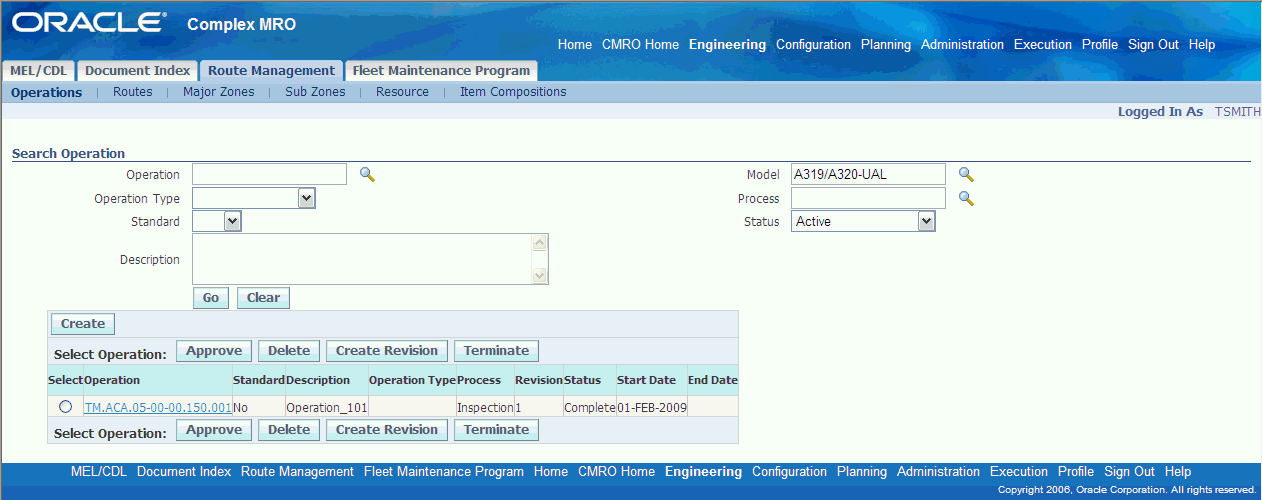The image size is (1262, 500).
Task: Click the Terminate button above the table
Action: pyautogui.click(x=497, y=351)
